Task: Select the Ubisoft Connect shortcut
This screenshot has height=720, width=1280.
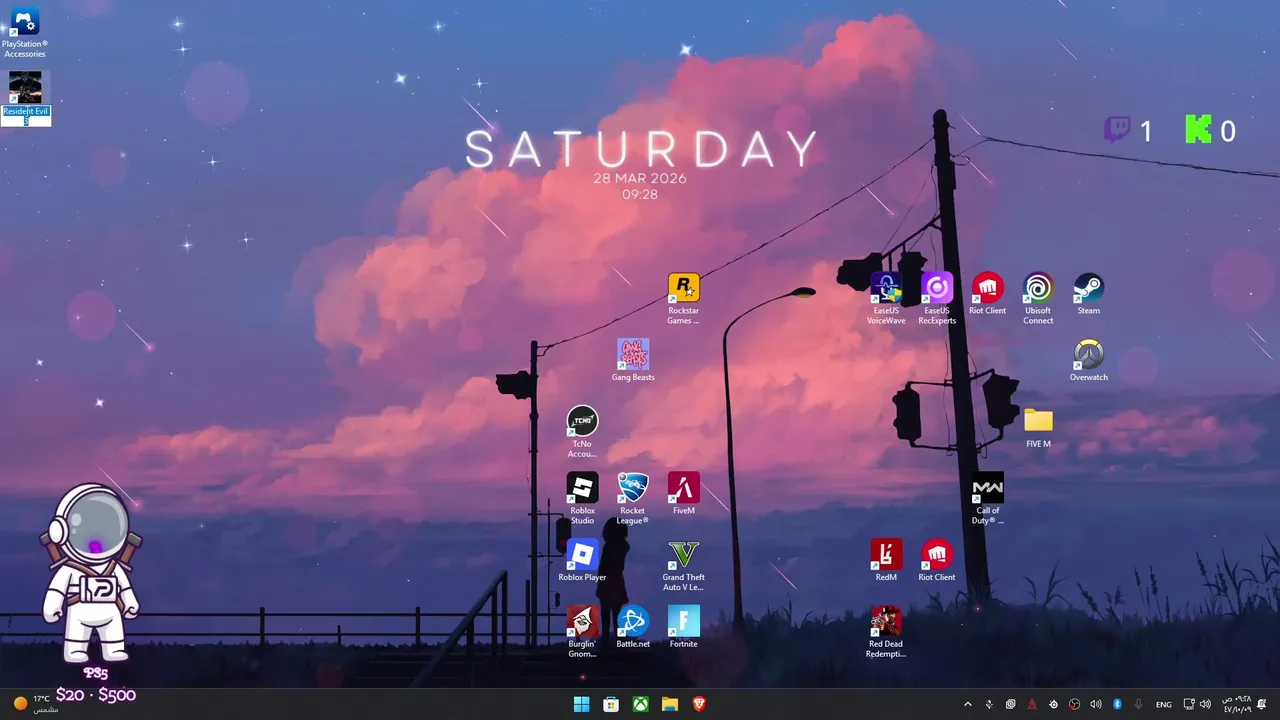Action: 1038,298
